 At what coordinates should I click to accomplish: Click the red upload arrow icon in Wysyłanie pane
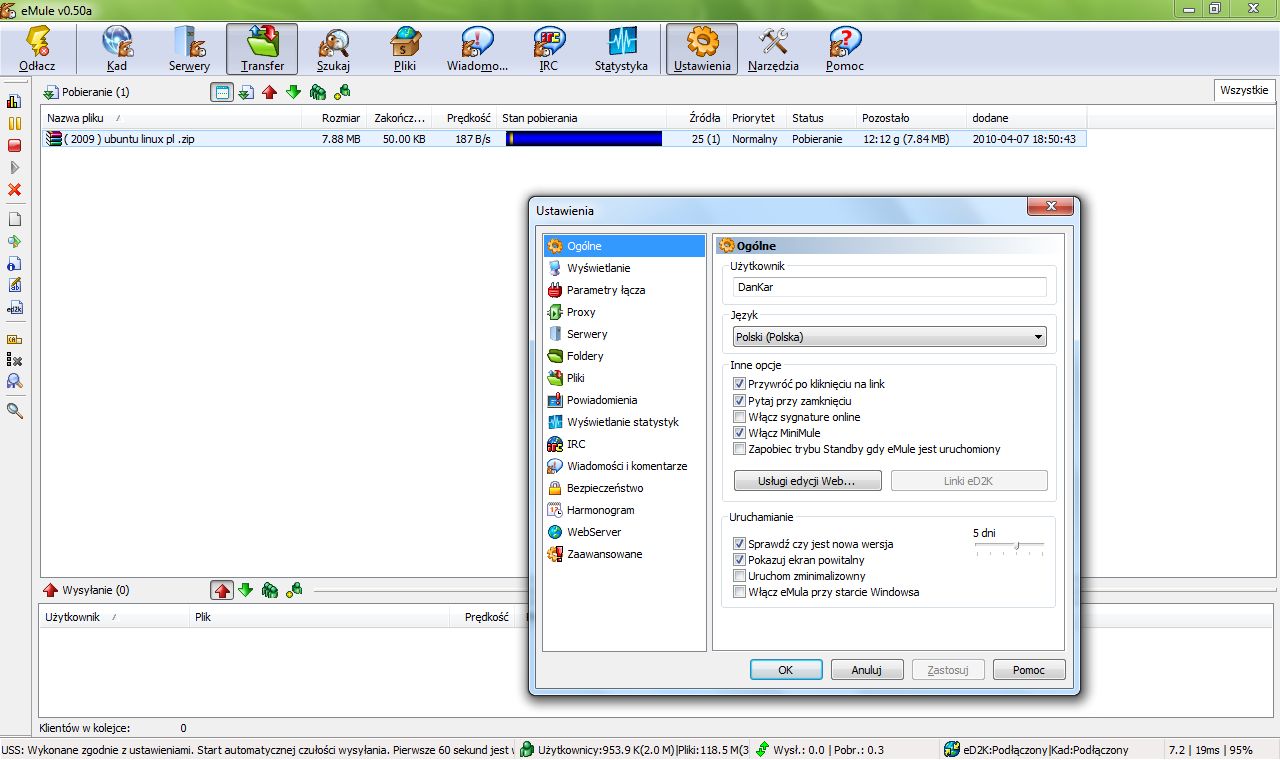click(222, 590)
